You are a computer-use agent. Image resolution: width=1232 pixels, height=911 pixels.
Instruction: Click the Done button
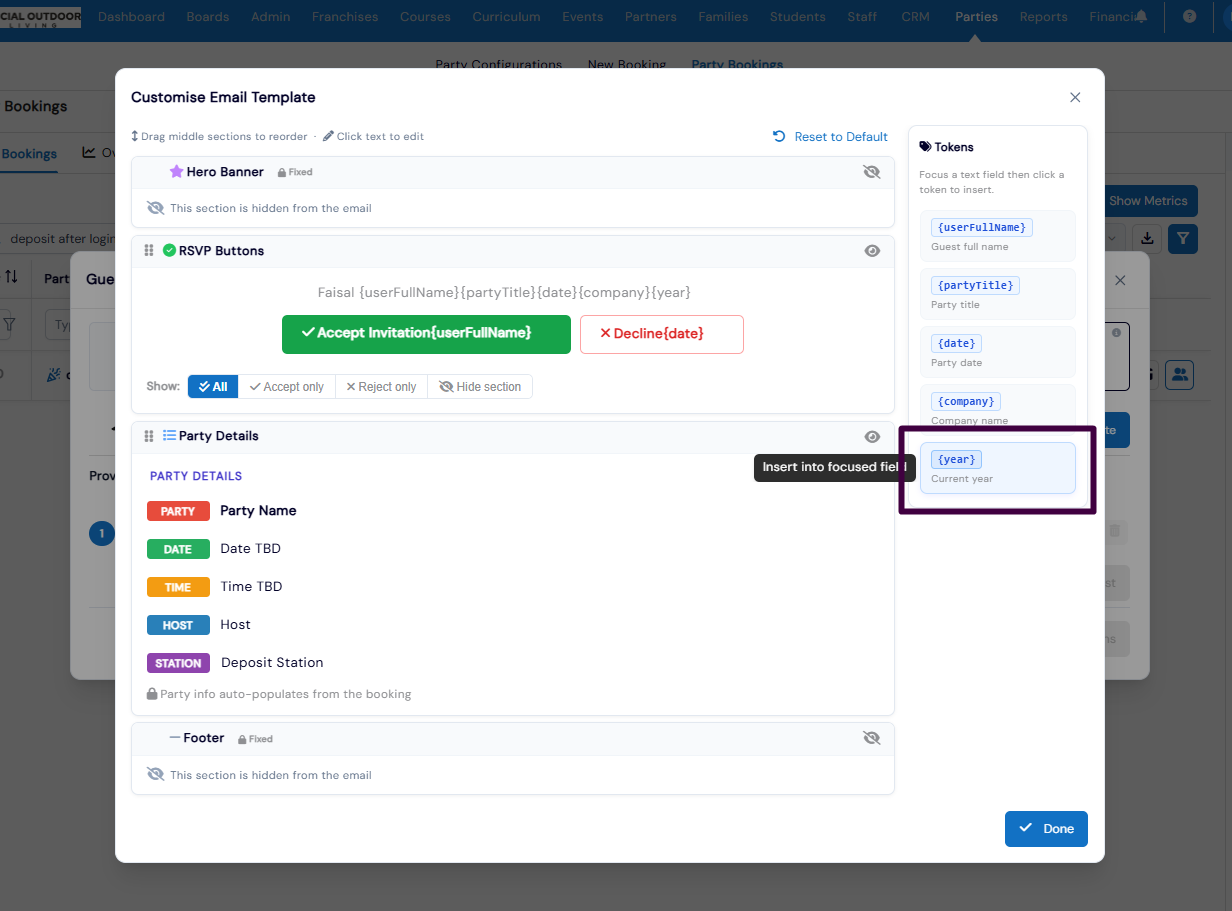(1046, 828)
